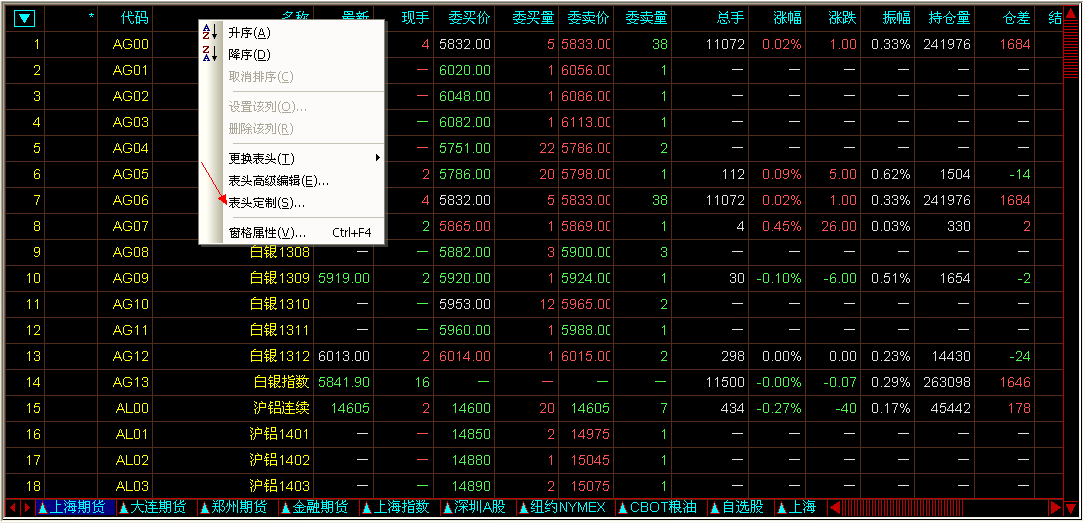
Task: Click the vertical scrollbar thumb
Action: (x=1070, y=51)
